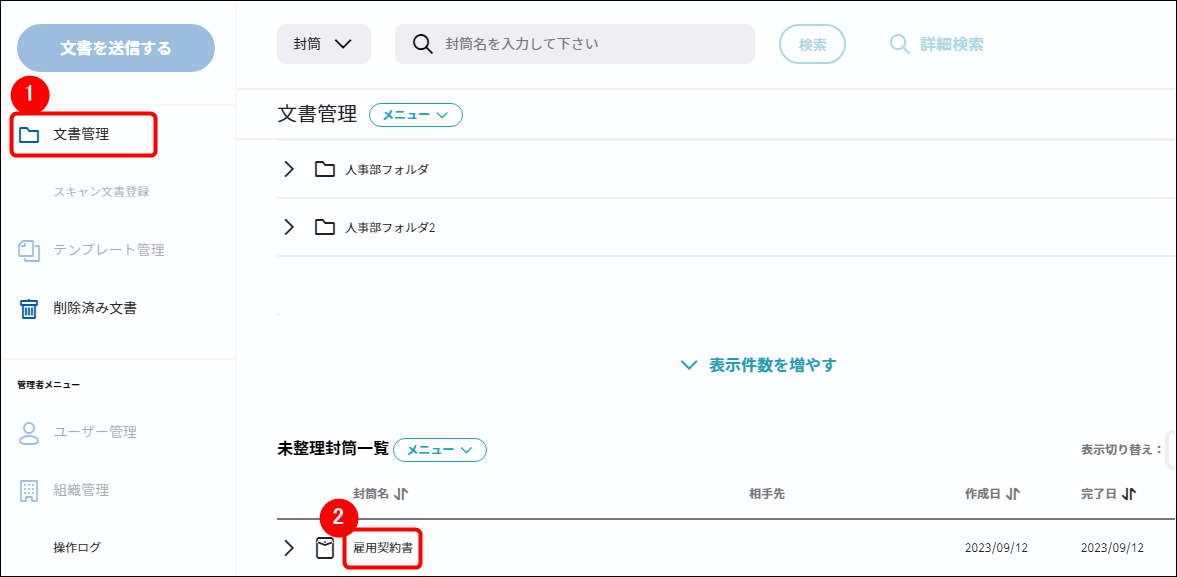Sort by 封筒名 column sort icon

tap(402, 494)
